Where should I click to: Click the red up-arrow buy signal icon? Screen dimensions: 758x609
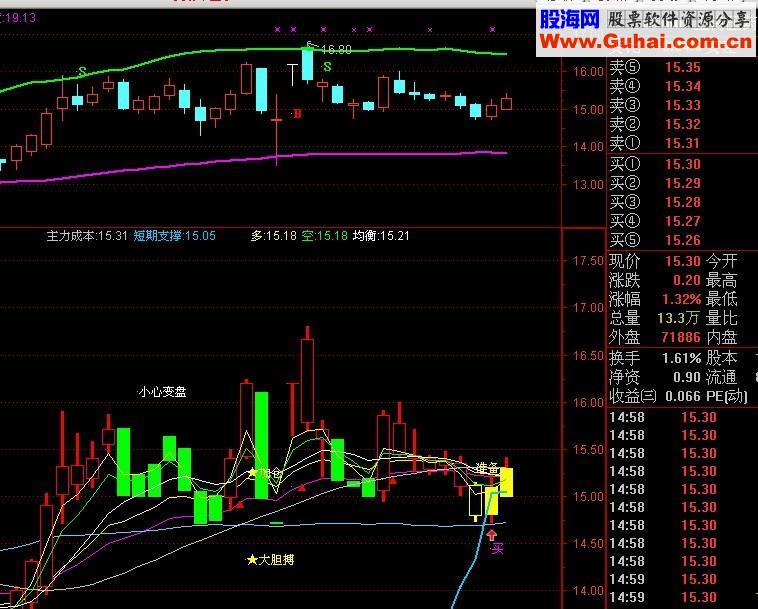492,535
